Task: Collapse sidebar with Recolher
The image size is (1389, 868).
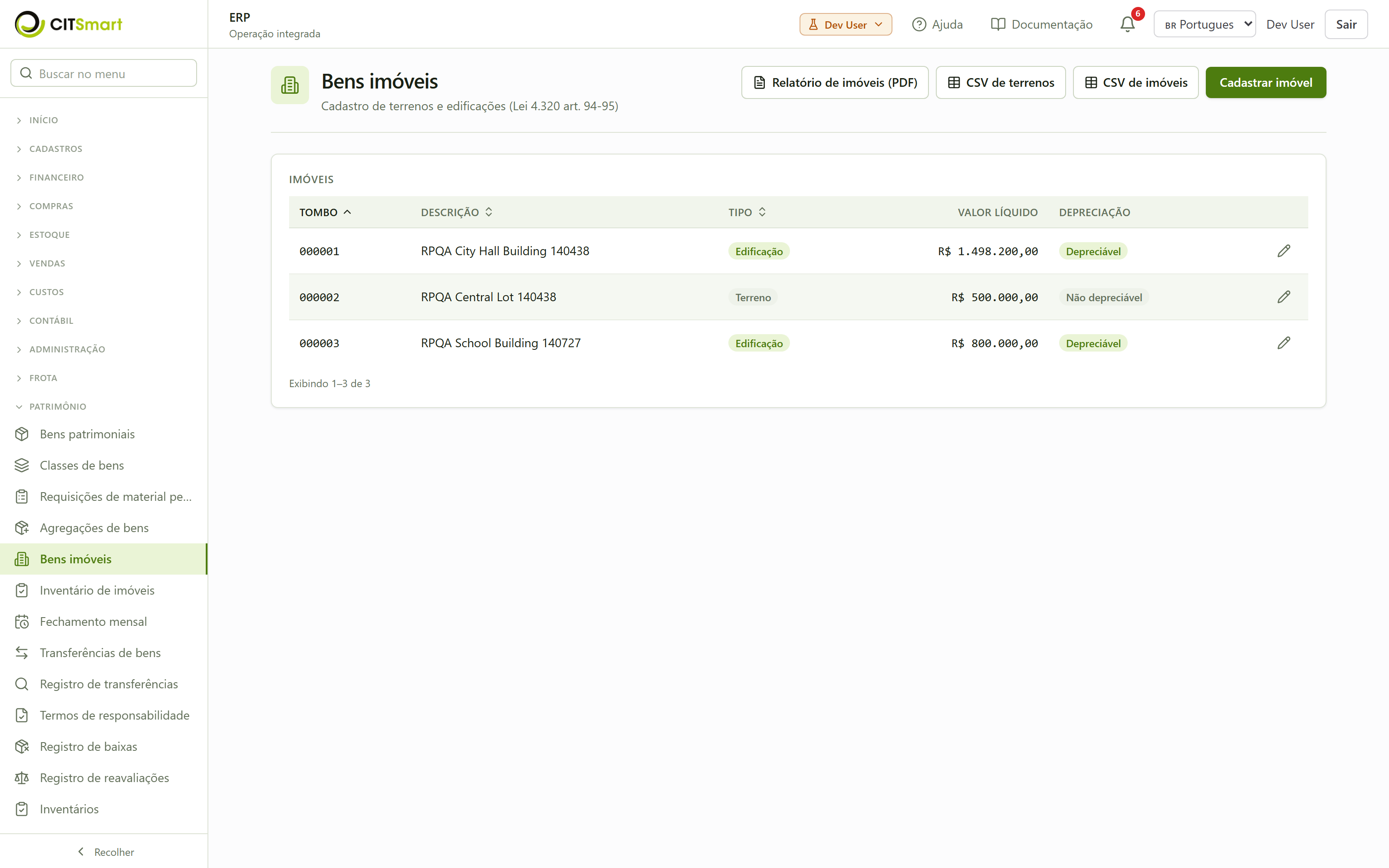Action: (105, 852)
